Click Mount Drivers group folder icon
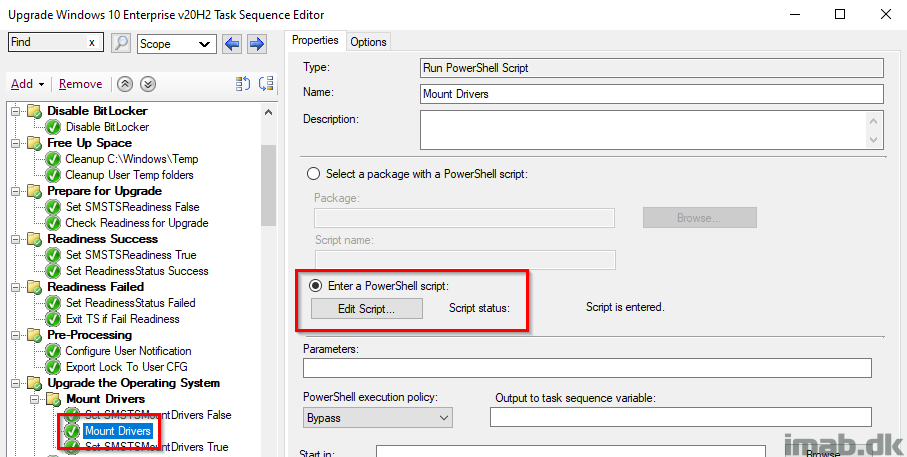This screenshot has height=457, width=907. (x=54, y=399)
